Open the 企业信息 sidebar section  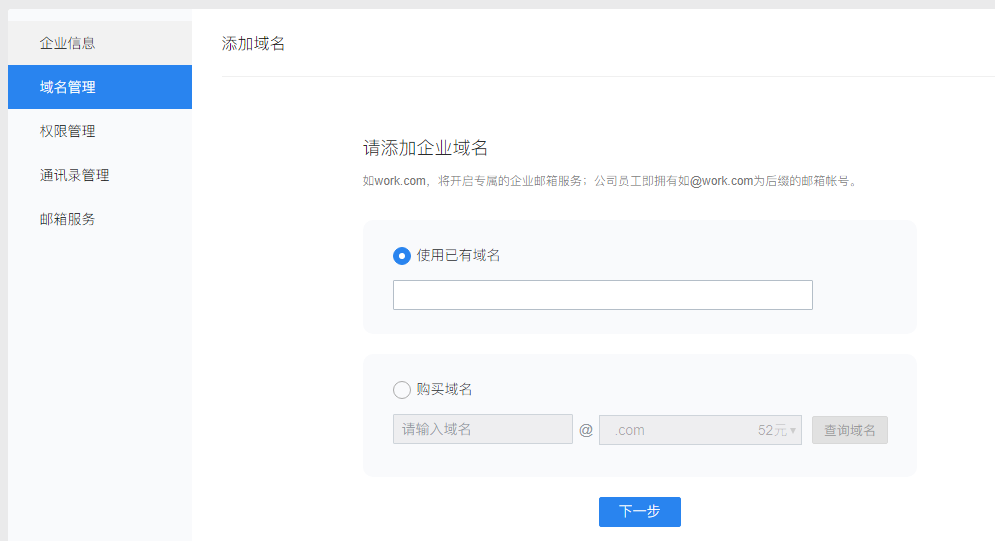tap(68, 43)
